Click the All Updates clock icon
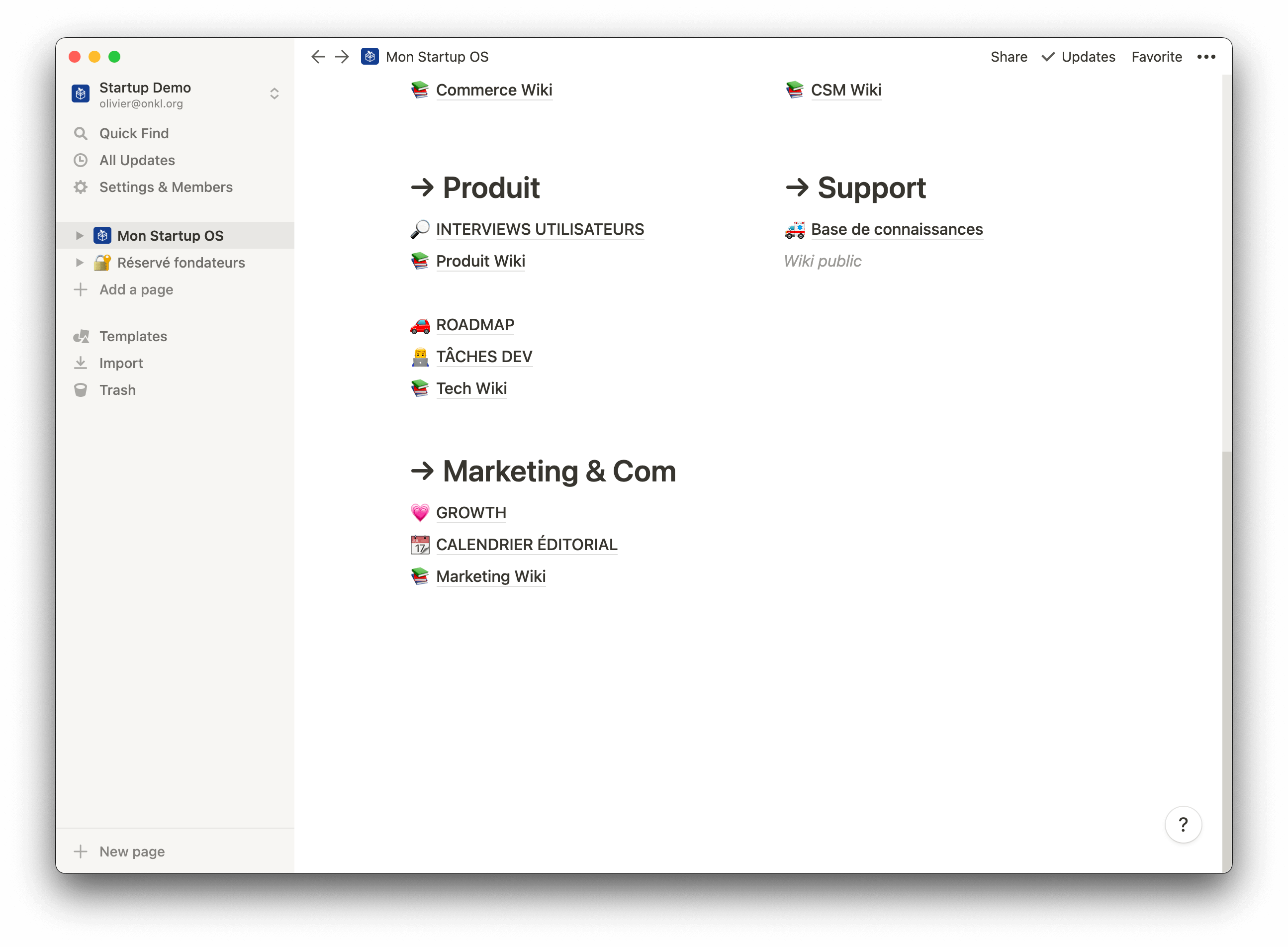The height and width of the screenshot is (947, 1288). [x=81, y=161]
